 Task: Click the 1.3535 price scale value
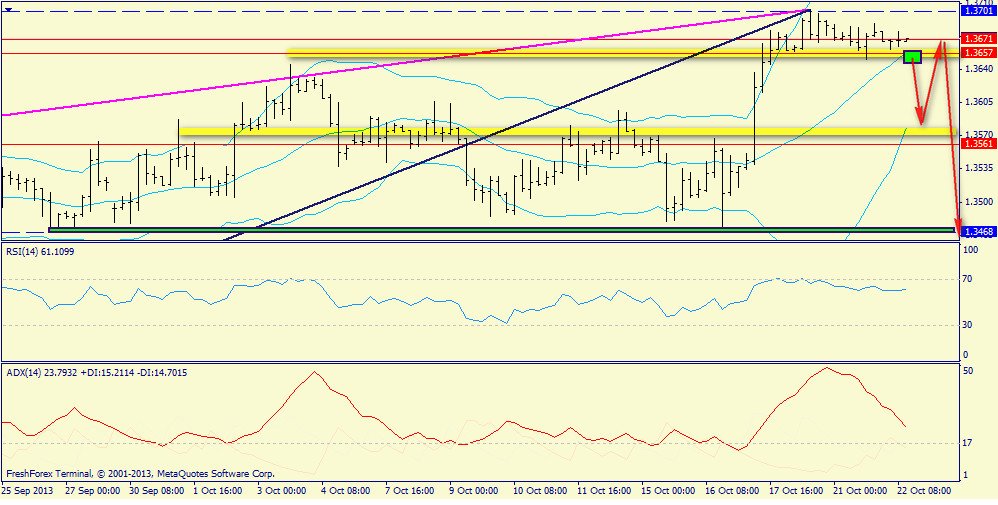(978, 168)
